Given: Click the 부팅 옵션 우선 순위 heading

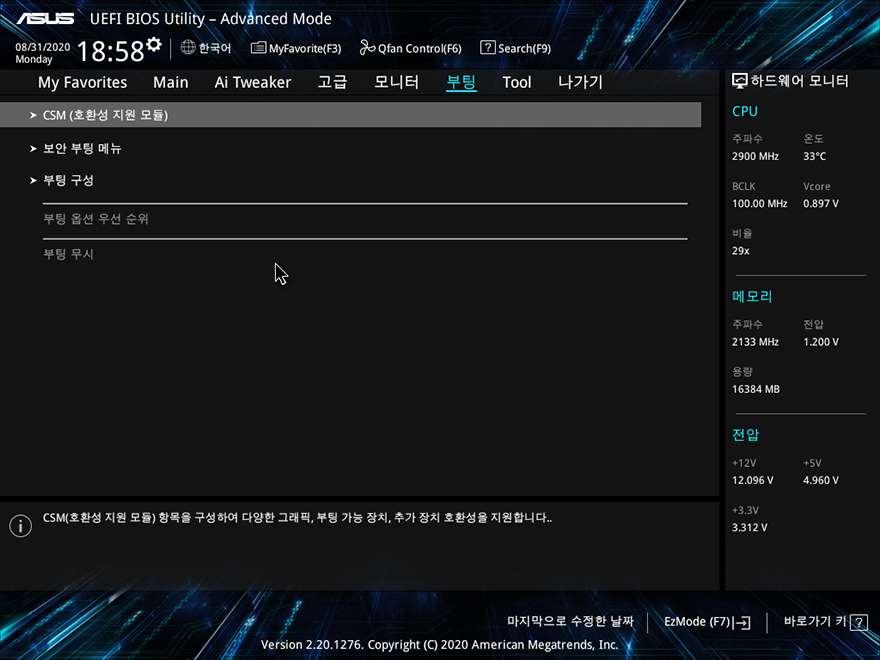Looking at the screenshot, I should tap(96, 219).
